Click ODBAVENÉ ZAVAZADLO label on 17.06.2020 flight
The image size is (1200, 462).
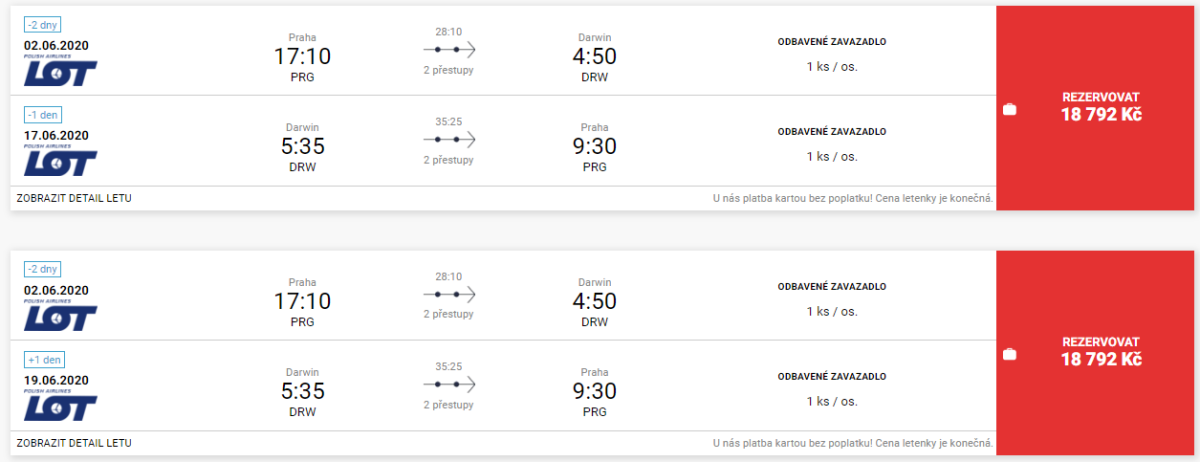coord(832,132)
